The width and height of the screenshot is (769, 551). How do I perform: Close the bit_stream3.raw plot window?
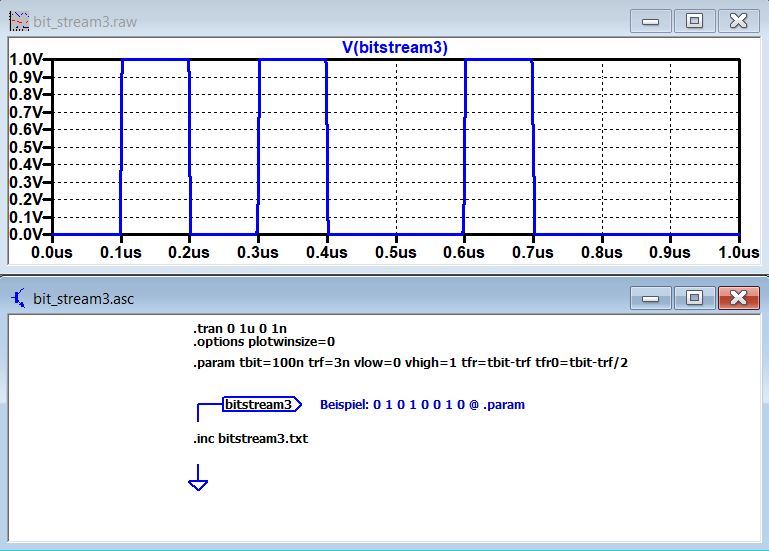[738, 21]
